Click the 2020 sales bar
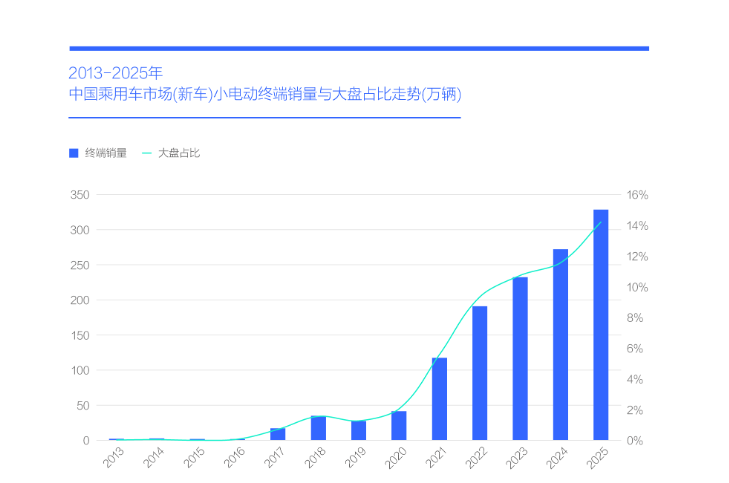Viewport: 729px width, 483px height. [399, 426]
